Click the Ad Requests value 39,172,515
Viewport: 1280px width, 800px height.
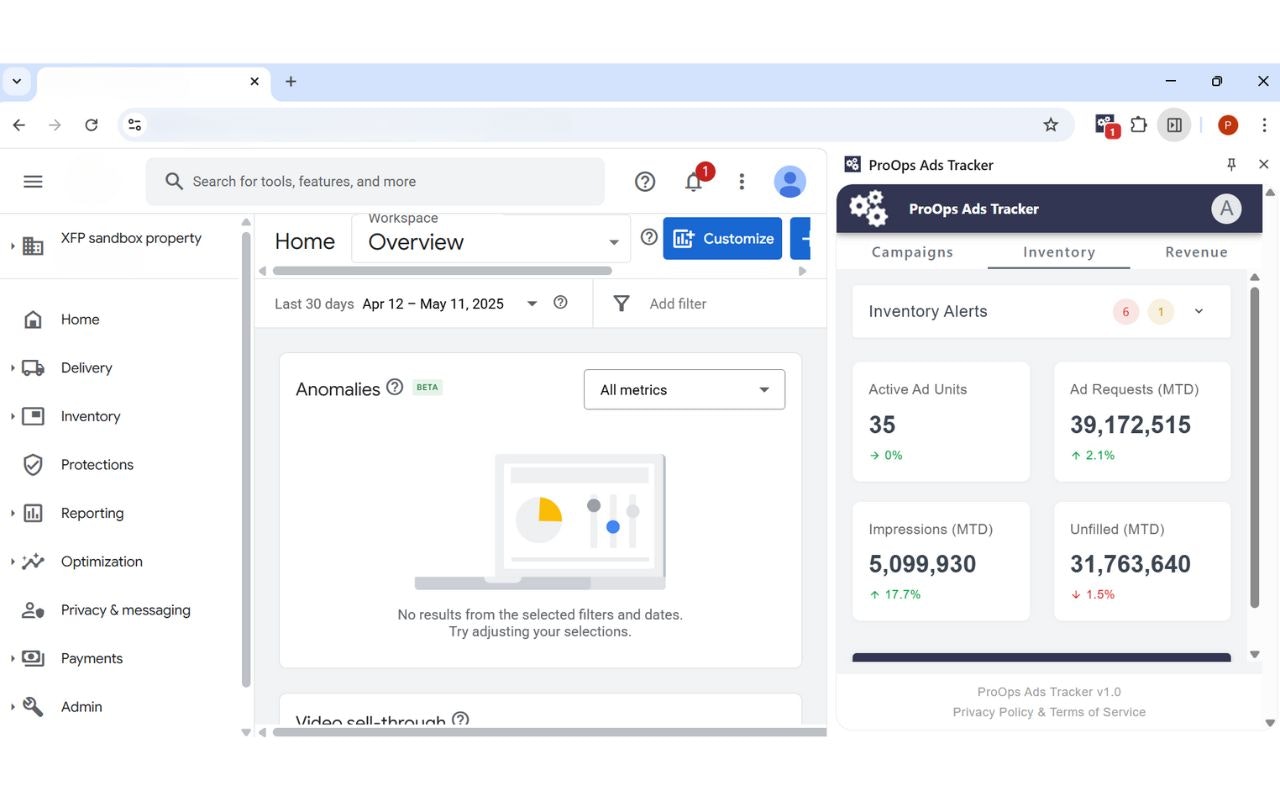[1130, 425]
